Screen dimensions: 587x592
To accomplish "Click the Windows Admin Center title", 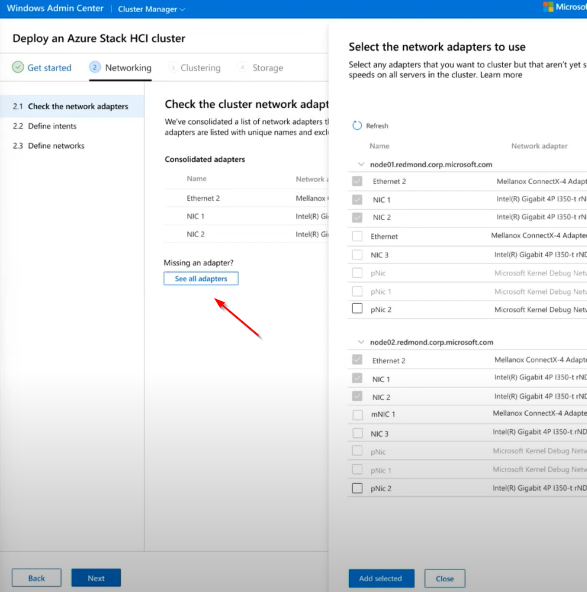I will pyautogui.click(x=55, y=8).
